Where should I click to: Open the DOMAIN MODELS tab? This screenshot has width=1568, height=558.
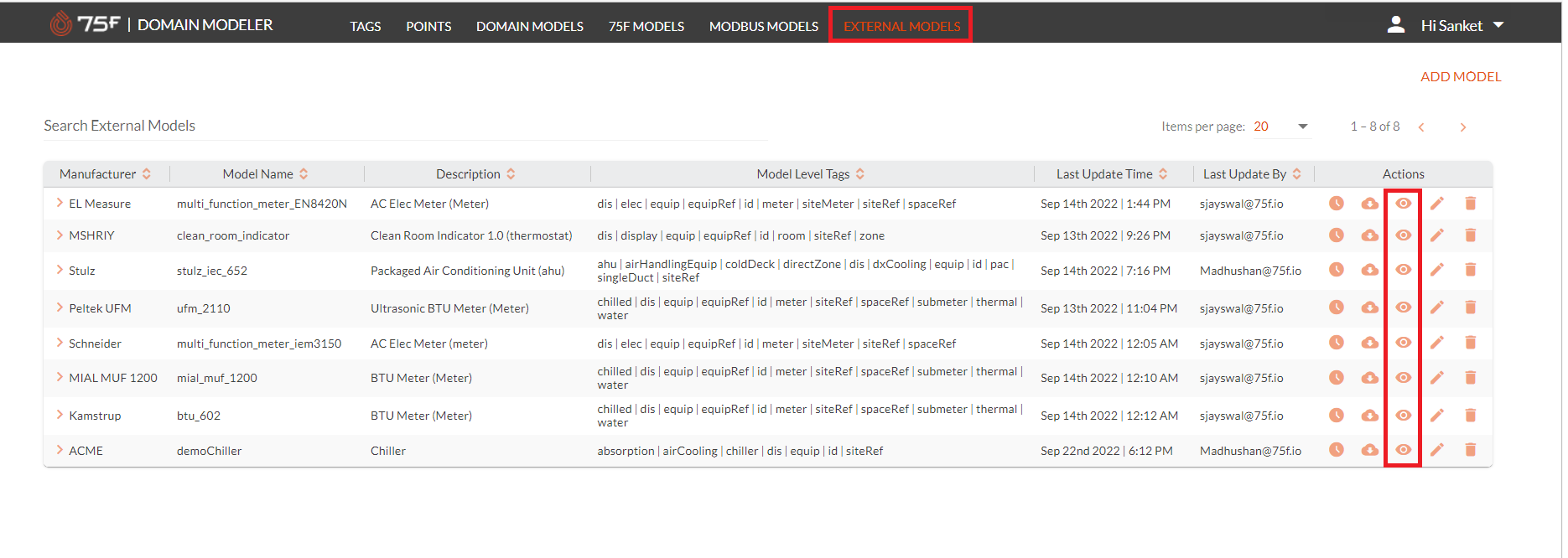530,27
